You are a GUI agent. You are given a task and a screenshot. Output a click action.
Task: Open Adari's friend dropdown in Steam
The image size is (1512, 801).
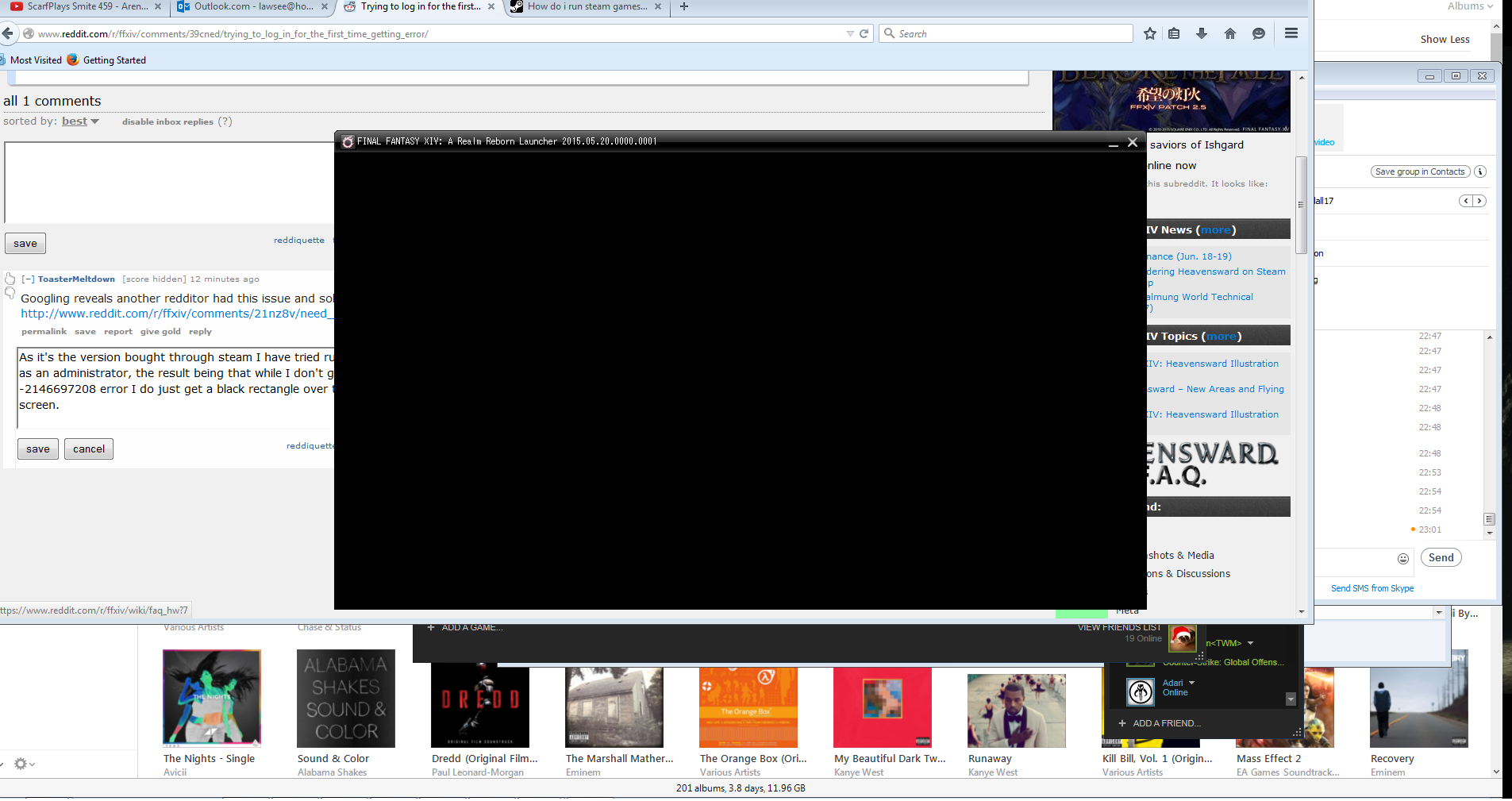(x=1191, y=683)
